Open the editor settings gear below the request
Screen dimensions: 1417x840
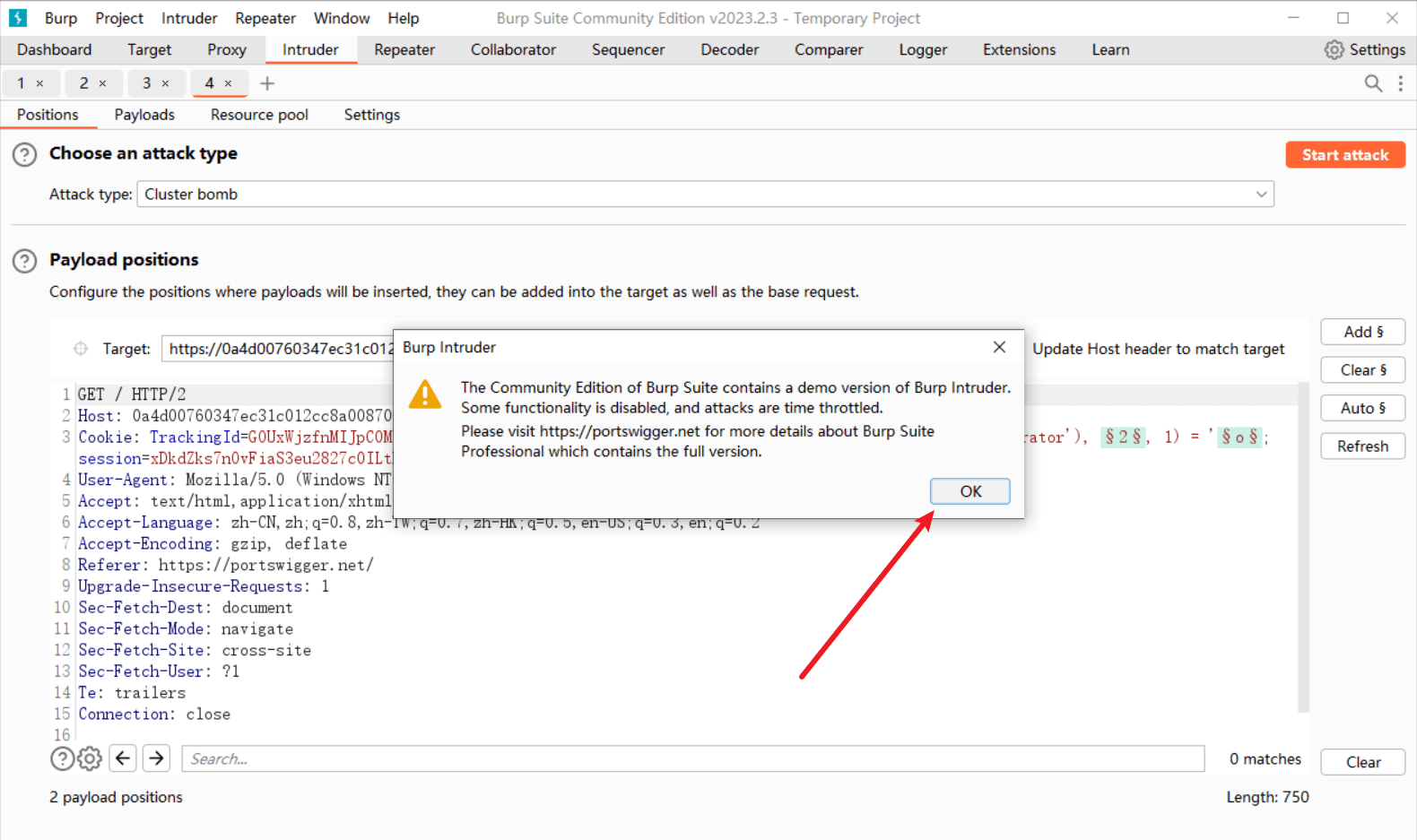tap(90, 758)
